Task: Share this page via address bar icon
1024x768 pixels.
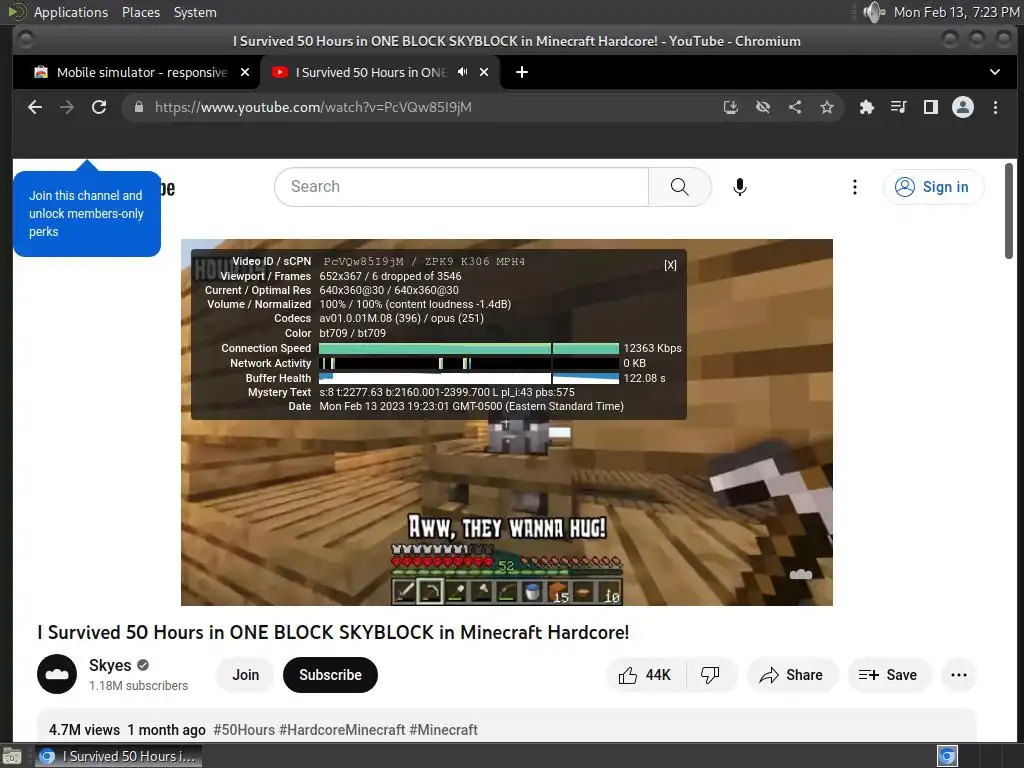Action: (x=795, y=107)
